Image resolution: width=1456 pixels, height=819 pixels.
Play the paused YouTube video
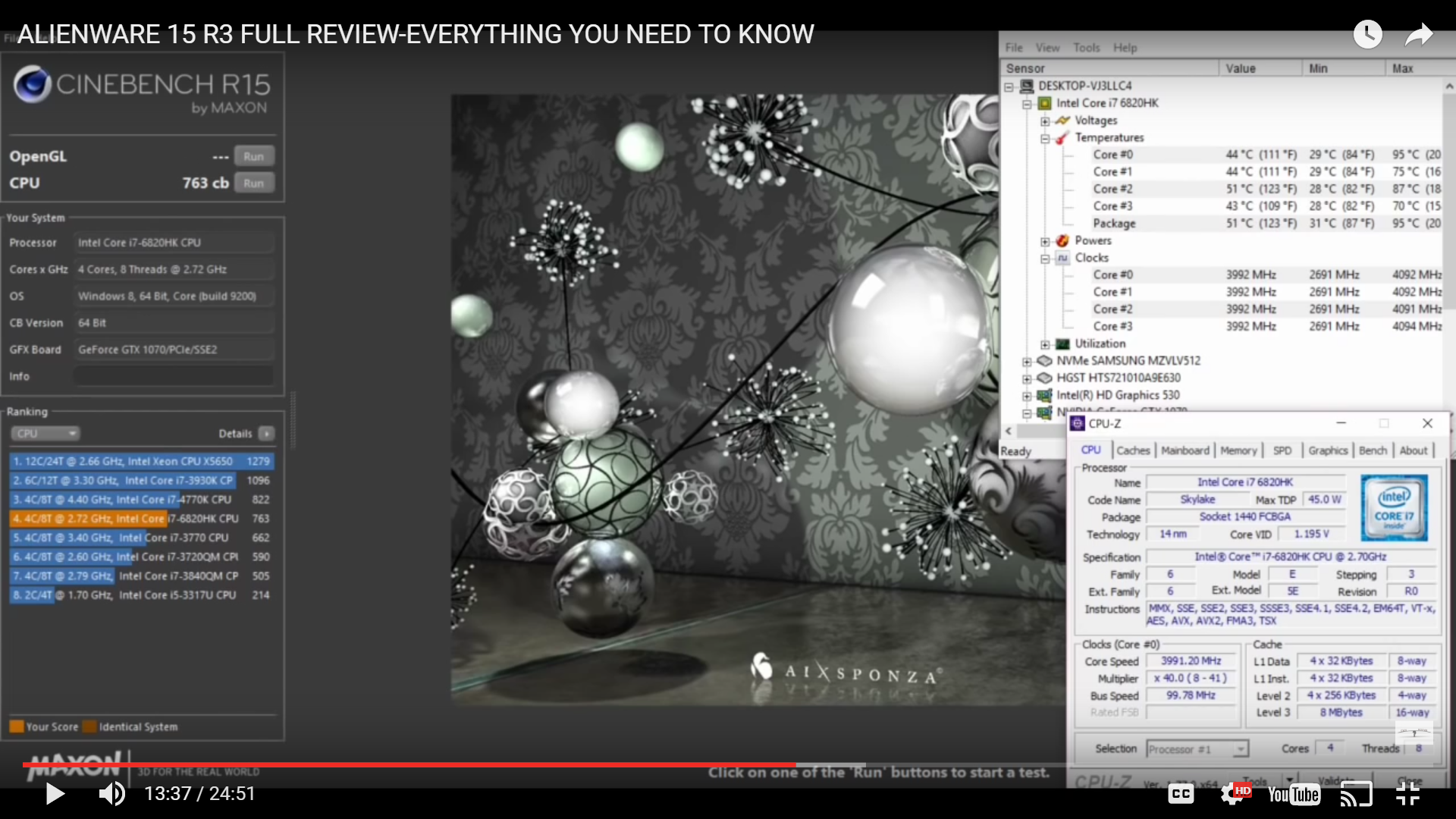pos(55,794)
